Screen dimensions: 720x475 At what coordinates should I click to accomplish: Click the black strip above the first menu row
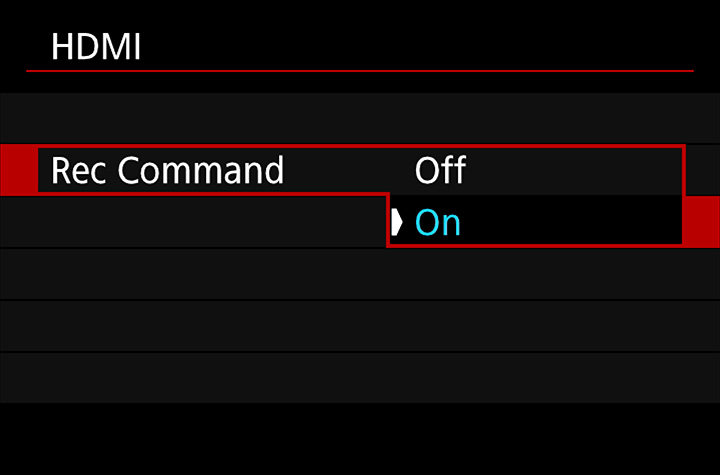click(x=360, y=83)
